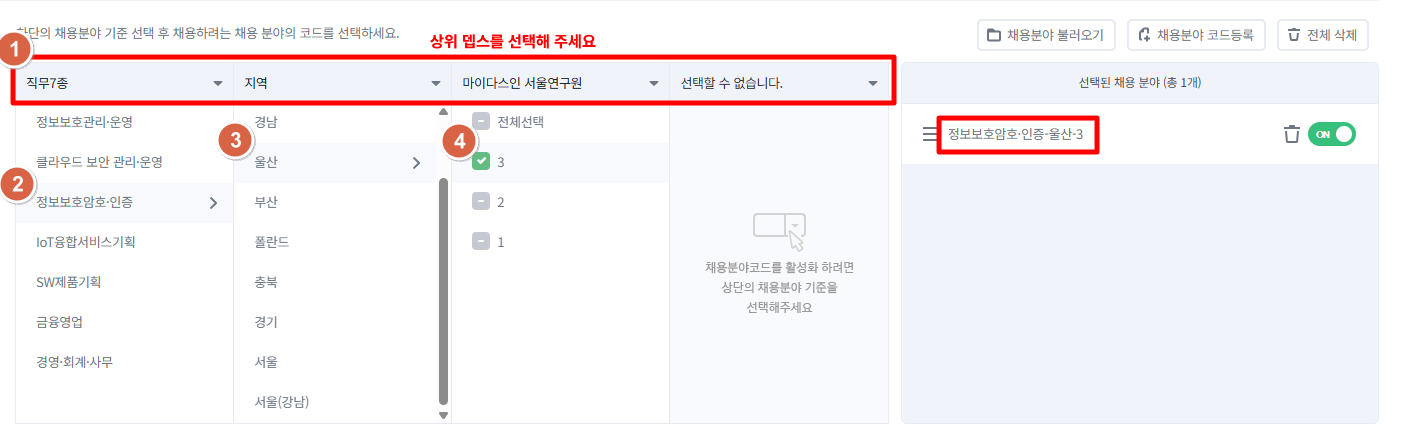Click the arrow next to 정보보호암호·인증
Viewport: 1401px width, 443px height.
point(213,203)
